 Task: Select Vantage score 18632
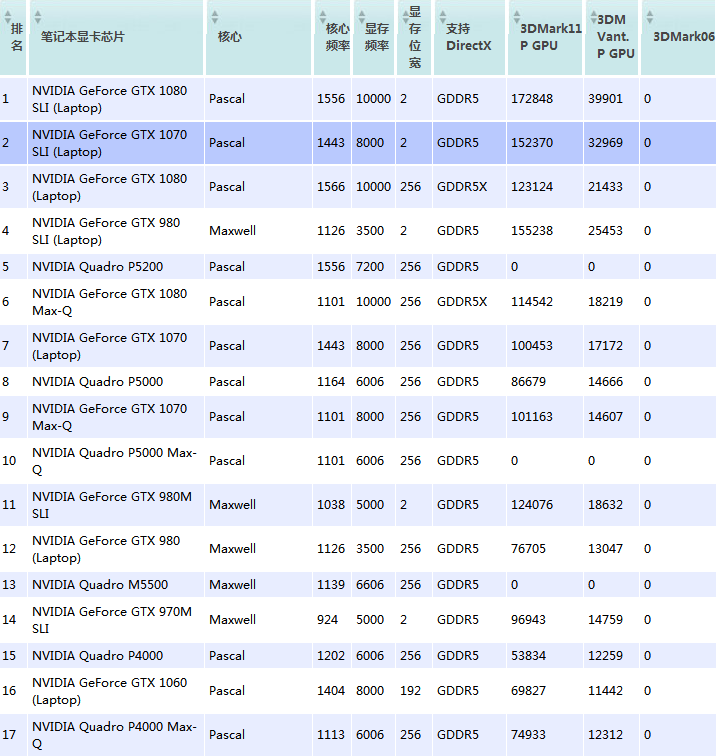coord(605,505)
